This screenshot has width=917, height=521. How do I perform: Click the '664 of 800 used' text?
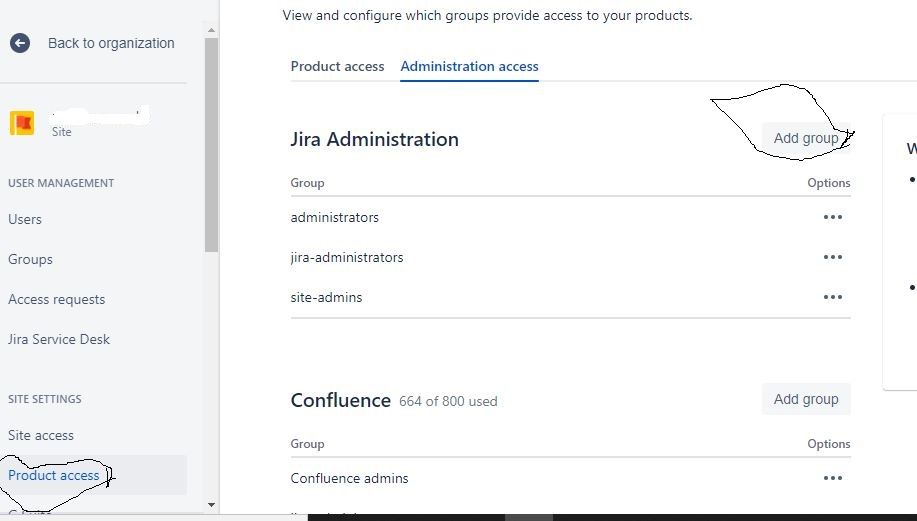pyautogui.click(x=448, y=402)
